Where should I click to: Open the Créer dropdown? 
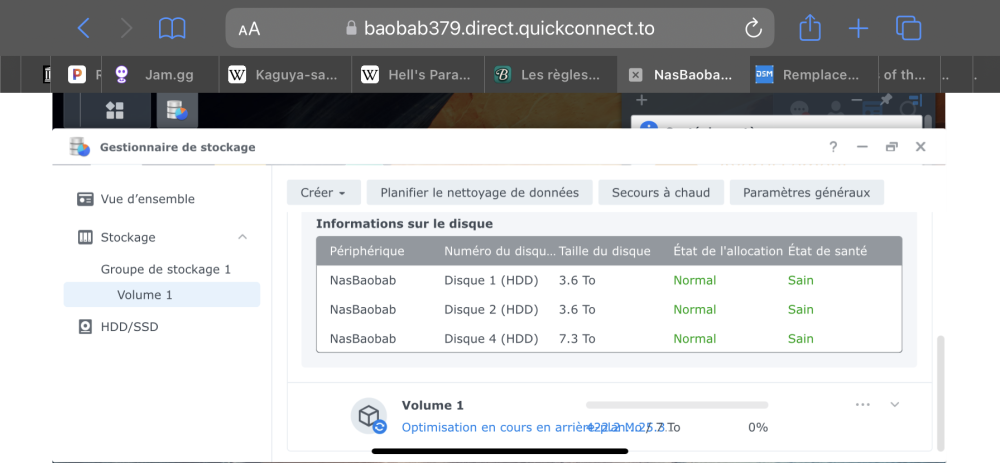[323, 193]
